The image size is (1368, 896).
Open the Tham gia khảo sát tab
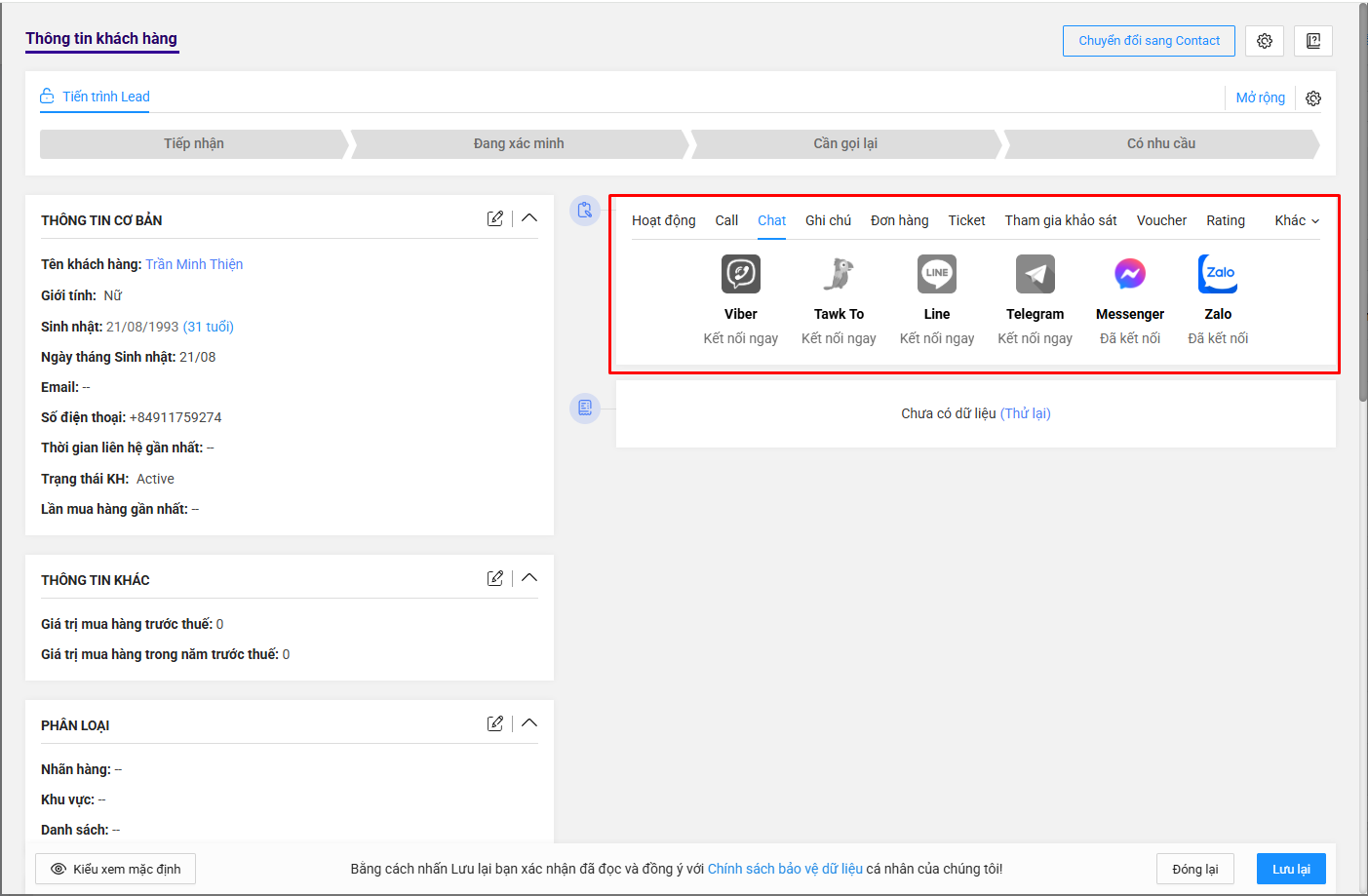(x=1061, y=220)
